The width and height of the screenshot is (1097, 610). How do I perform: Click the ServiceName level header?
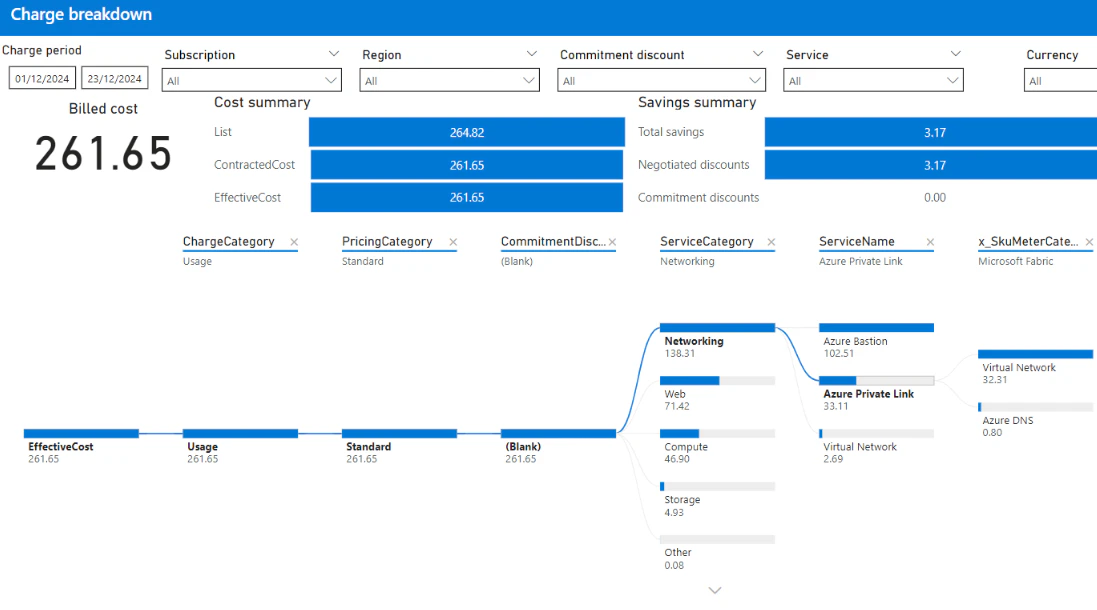[856, 241]
